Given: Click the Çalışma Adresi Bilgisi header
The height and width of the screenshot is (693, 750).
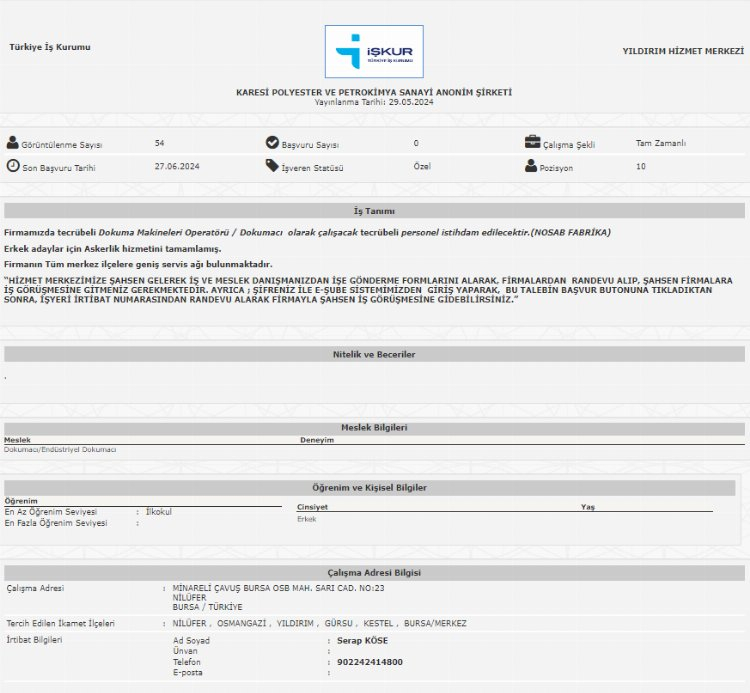Looking at the screenshot, I should [374, 572].
